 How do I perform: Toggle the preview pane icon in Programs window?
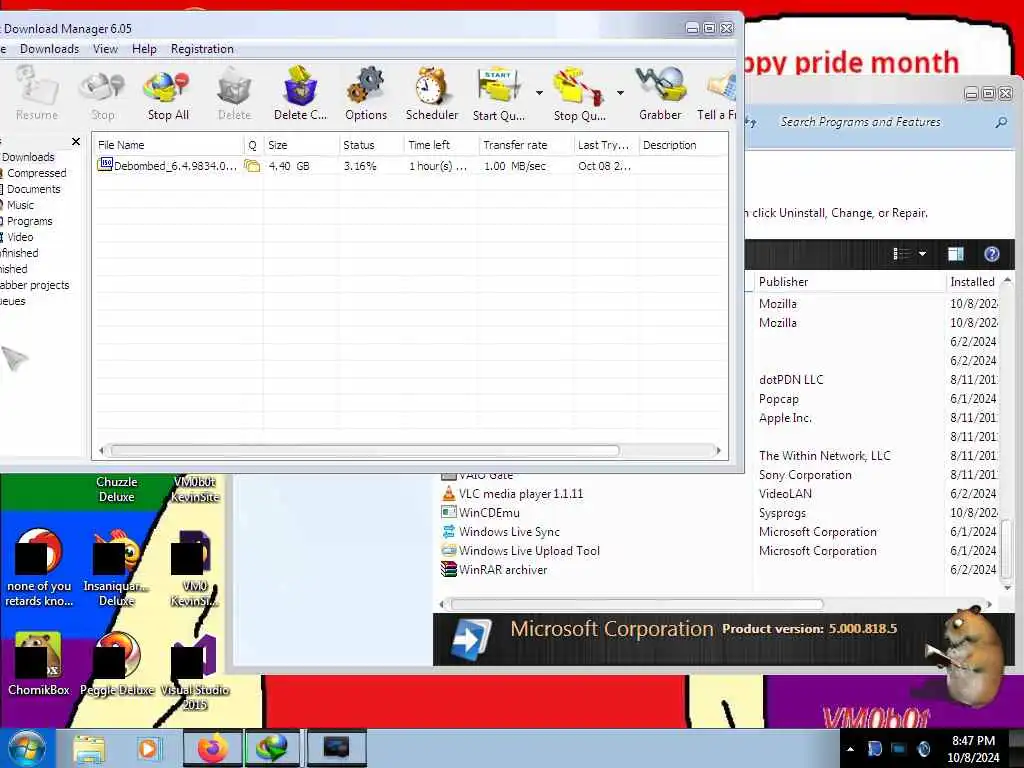955,253
